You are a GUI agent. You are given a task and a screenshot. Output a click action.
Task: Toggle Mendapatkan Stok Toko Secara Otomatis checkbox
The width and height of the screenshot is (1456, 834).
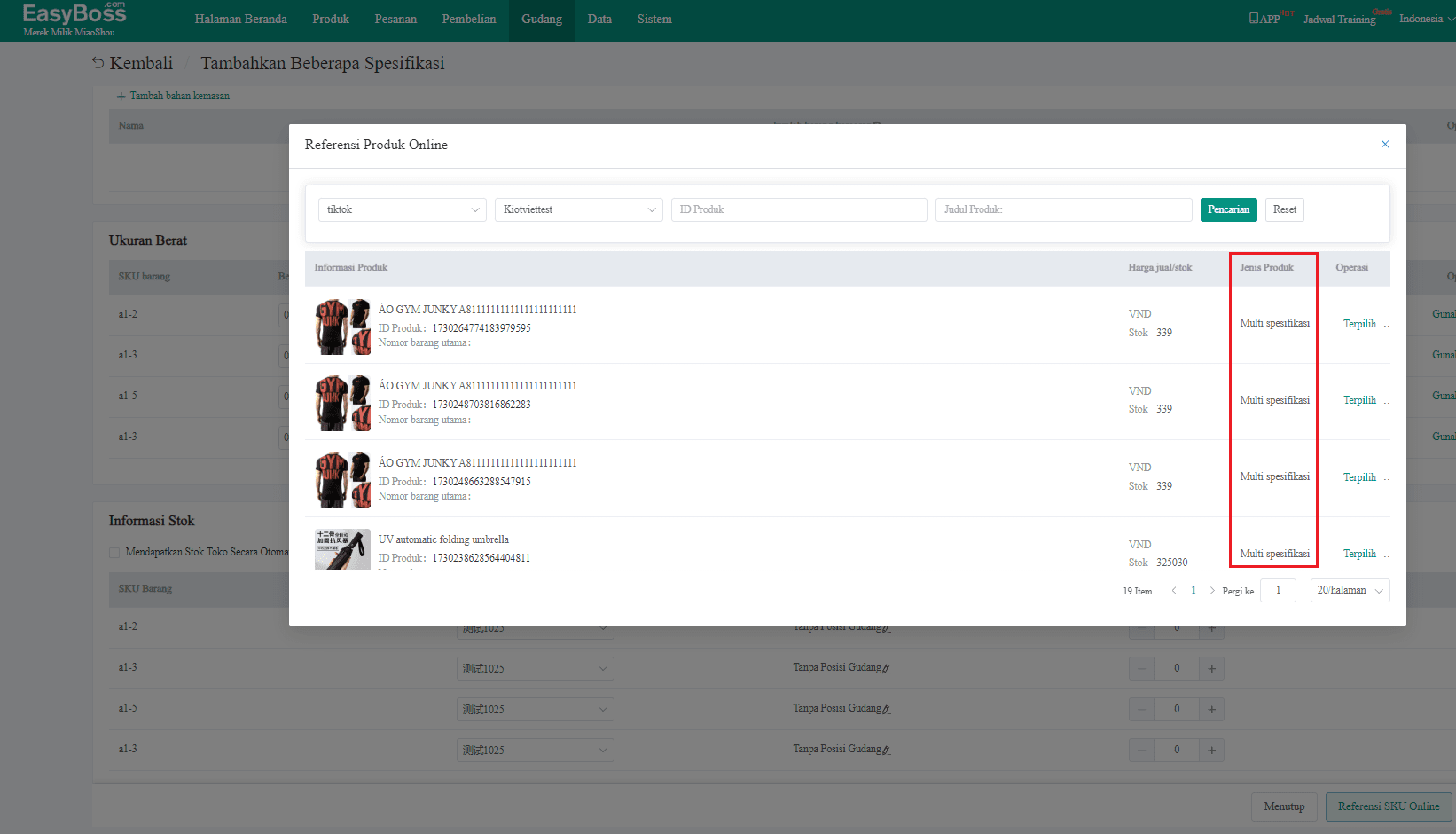coord(114,553)
